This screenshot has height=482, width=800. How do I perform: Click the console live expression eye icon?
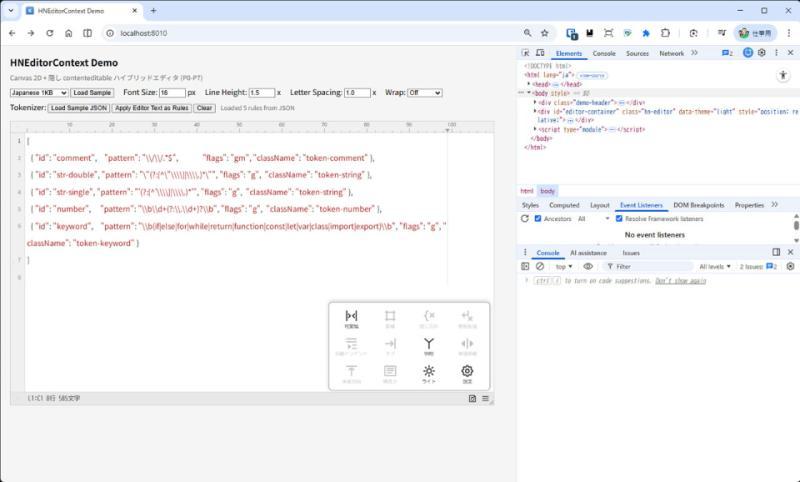[x=588, y=267]
